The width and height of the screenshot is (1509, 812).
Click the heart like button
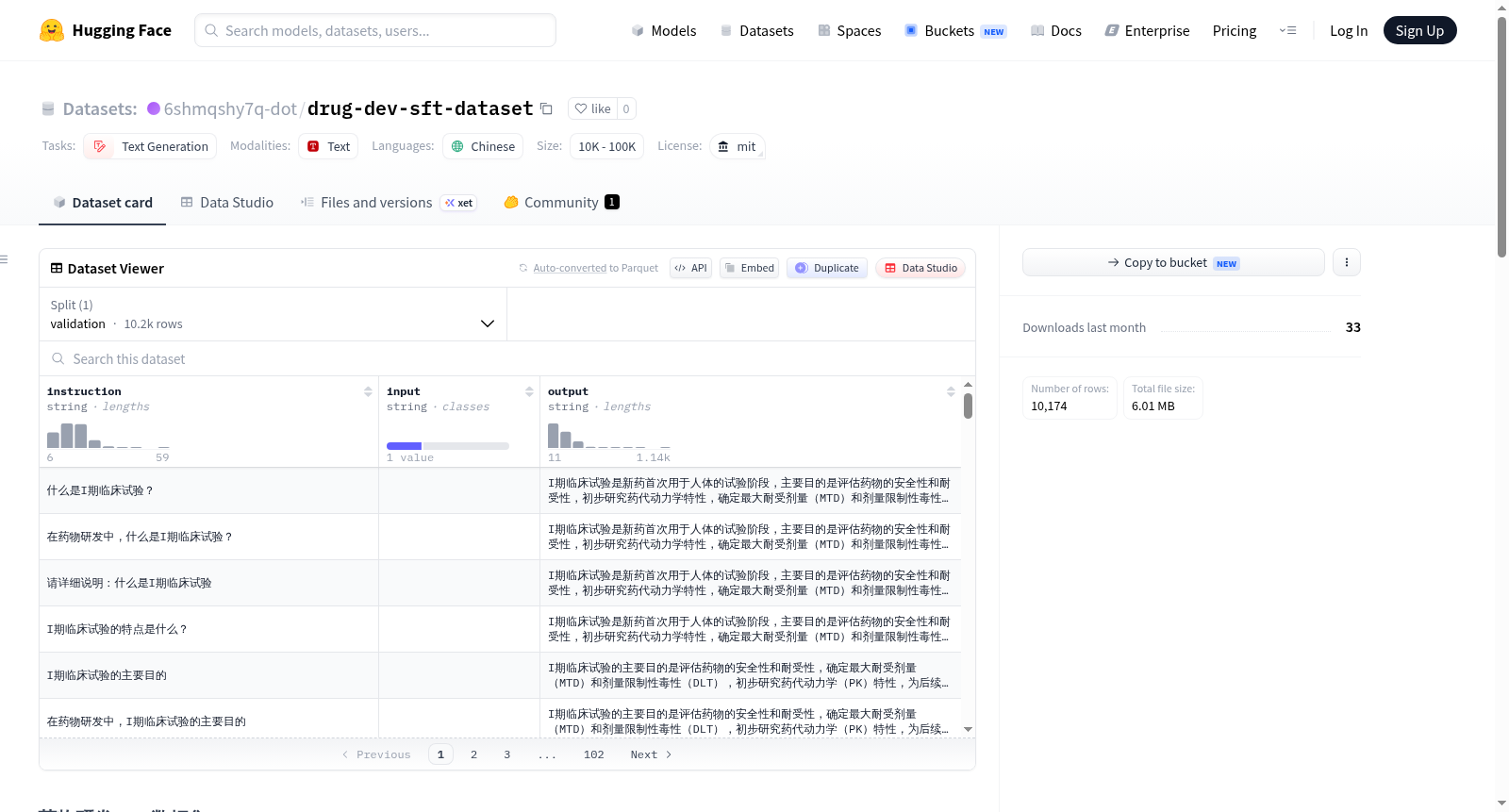592,108
